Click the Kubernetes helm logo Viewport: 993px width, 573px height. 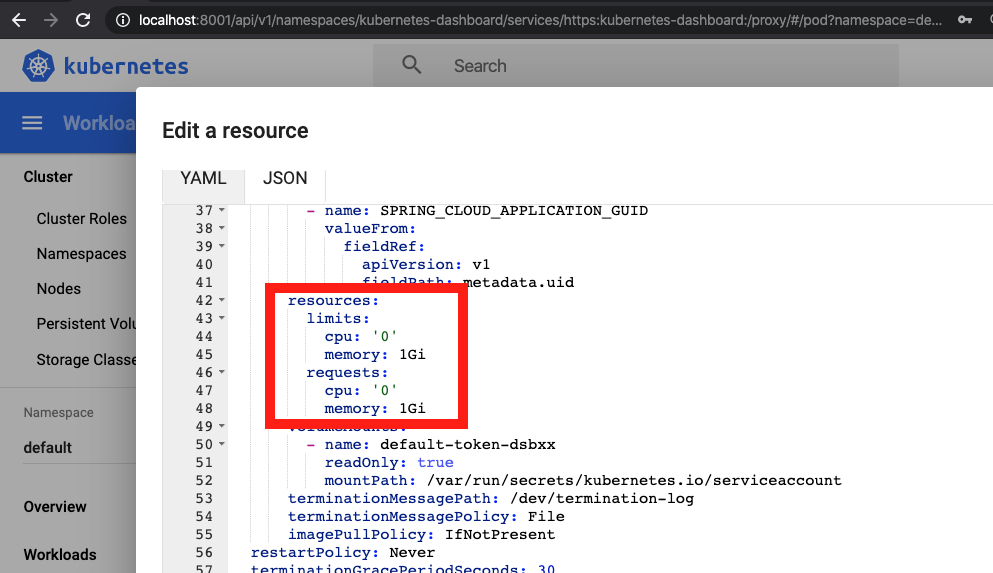click(38, 66)
